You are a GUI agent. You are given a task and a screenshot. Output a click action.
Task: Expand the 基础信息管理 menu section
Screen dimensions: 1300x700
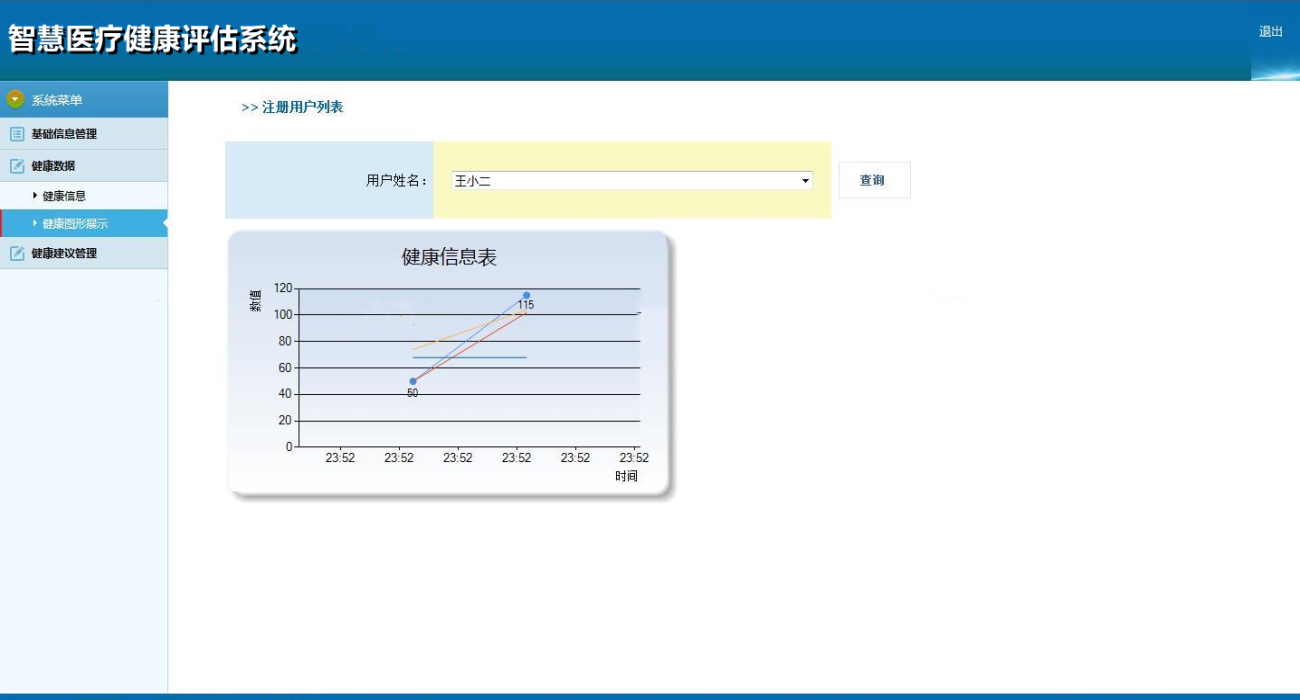pos(64,134)
